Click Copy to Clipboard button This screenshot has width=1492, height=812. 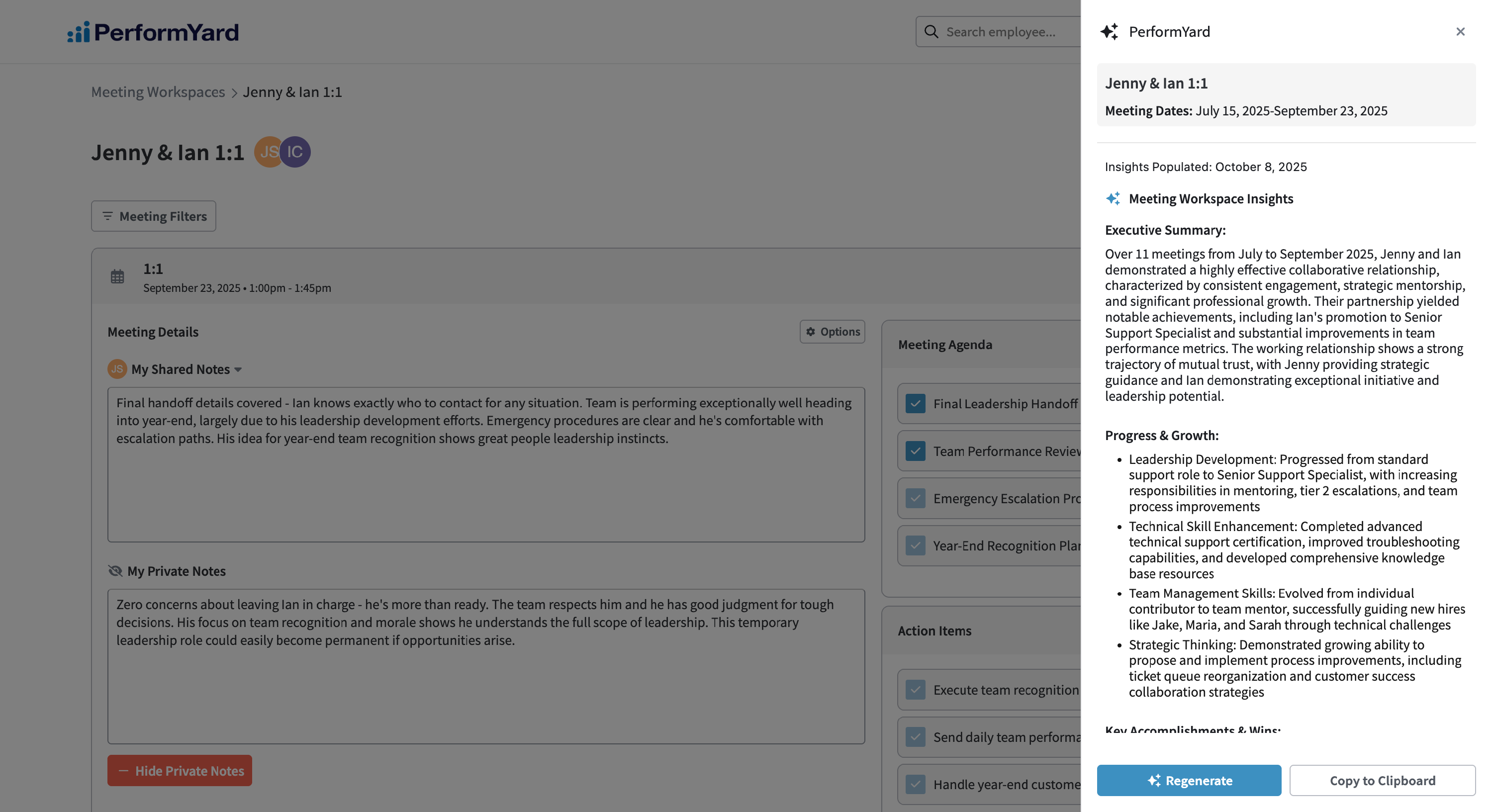pyautogui.click(x=1382, y=780)
